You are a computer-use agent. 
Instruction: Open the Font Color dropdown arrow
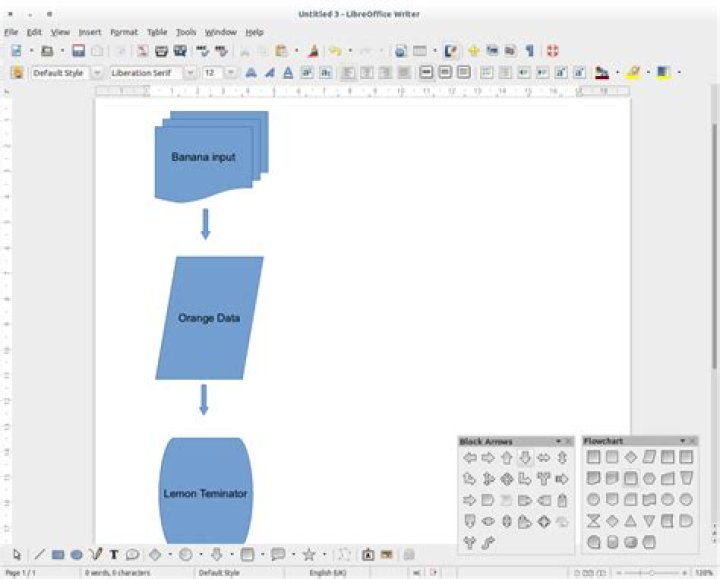(617, 73)
